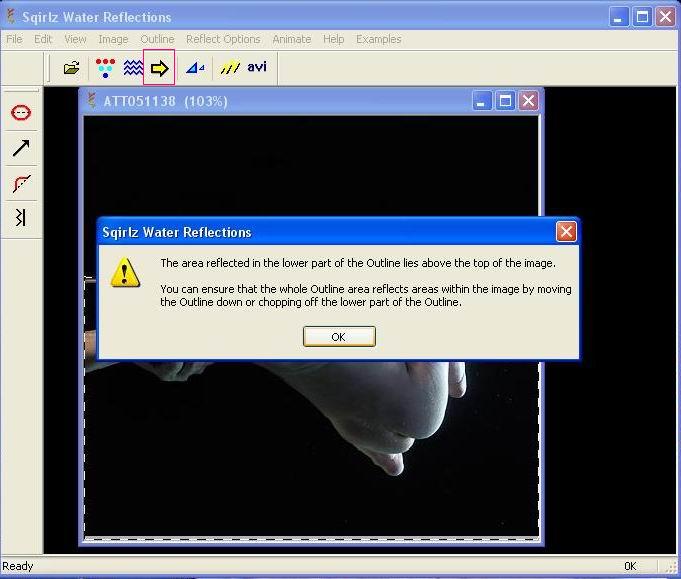The height and width of the screenshot is (579, 681).
Task: Click the OK indicator in status bar
Action: point(630,566)
